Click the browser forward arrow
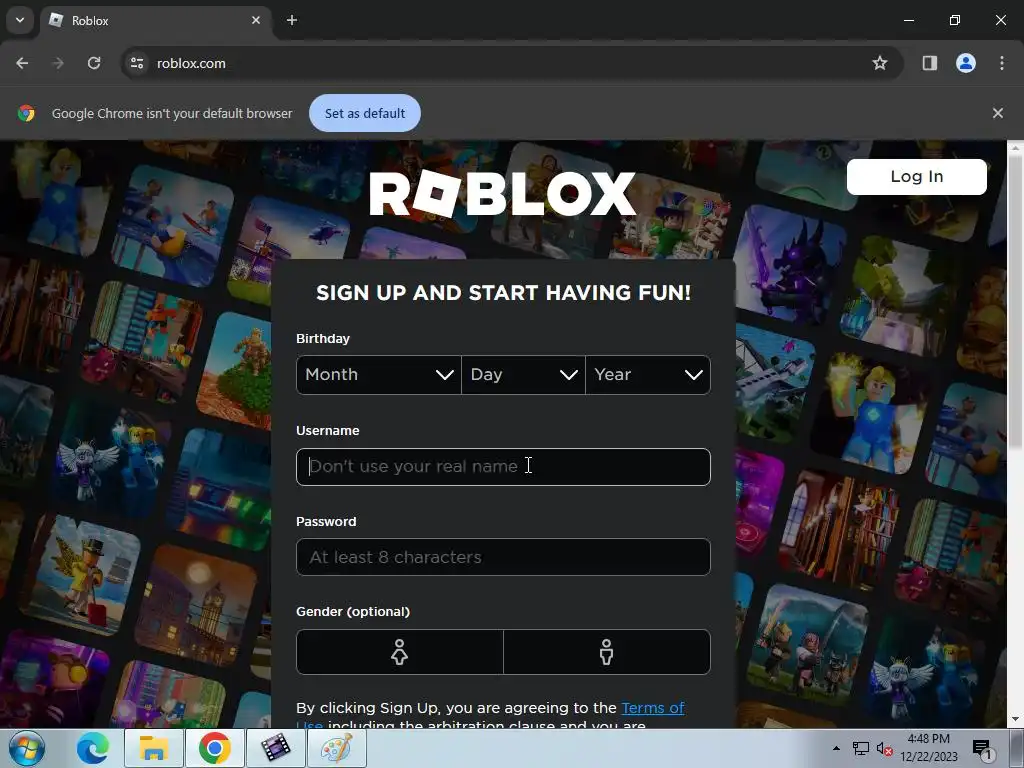This screenshot has width=1024, height=768. click(x=58, y=63)
